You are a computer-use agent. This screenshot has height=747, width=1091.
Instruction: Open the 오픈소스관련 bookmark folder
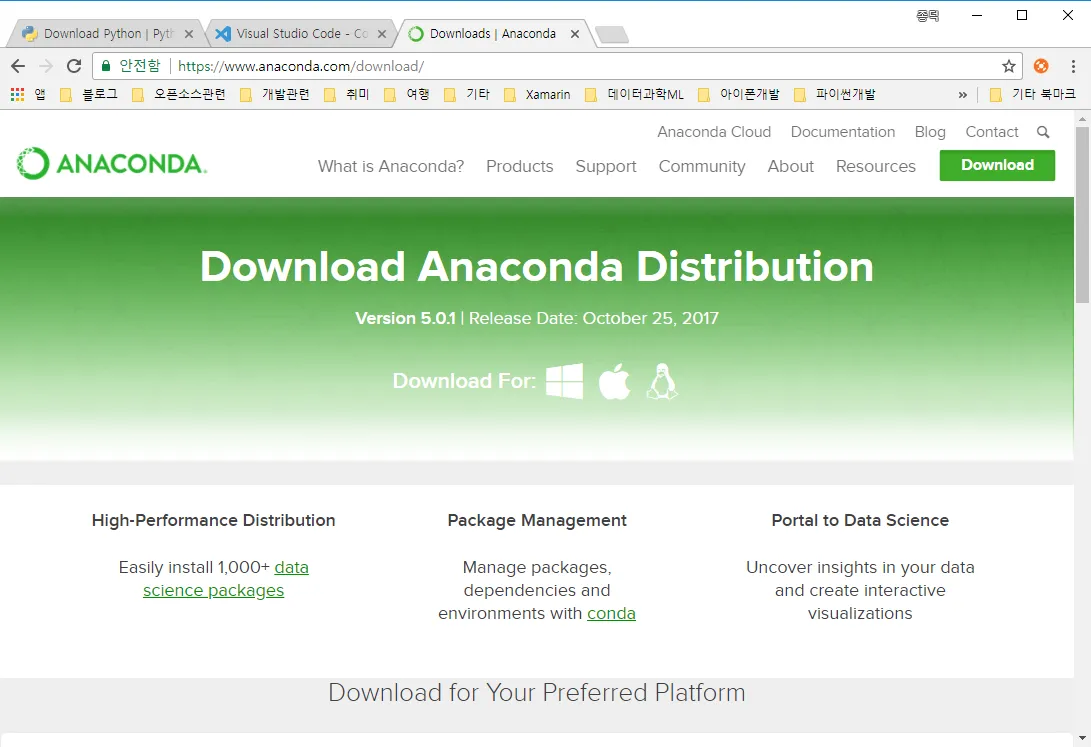179,94
